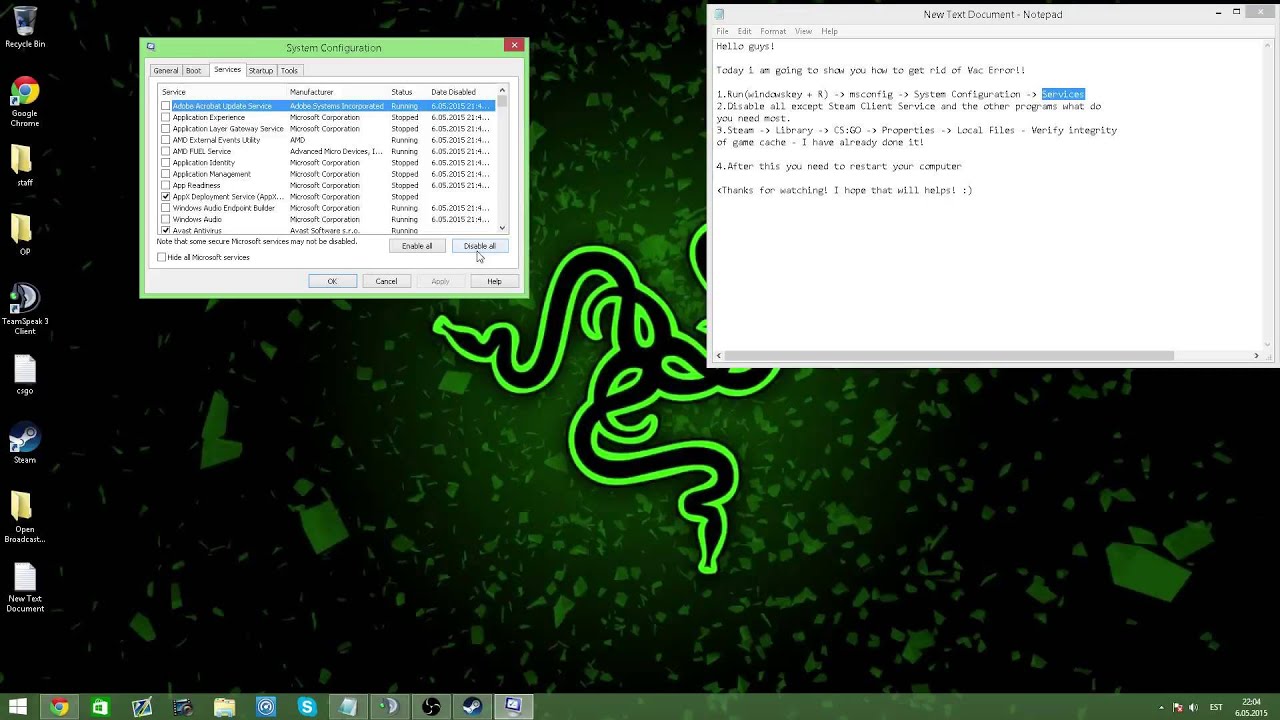Open File Explorer from the taskbar
This screenshot has width=1280, height=720.
coord(224,707)
